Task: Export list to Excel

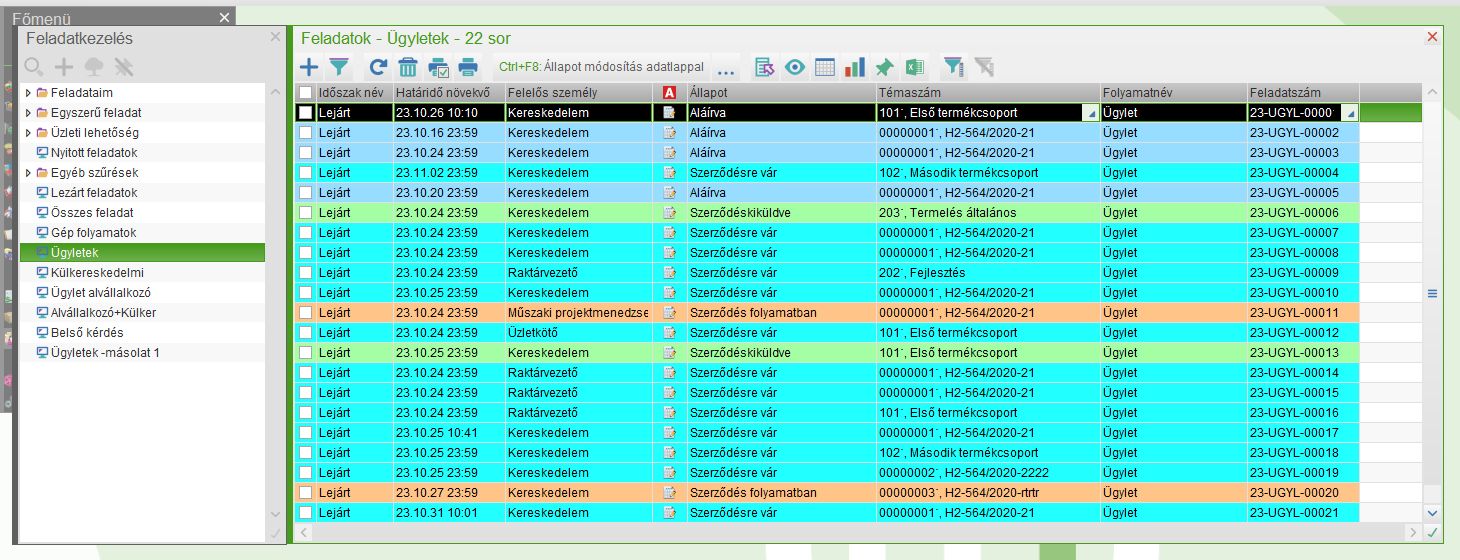Action: click(914, 67)
